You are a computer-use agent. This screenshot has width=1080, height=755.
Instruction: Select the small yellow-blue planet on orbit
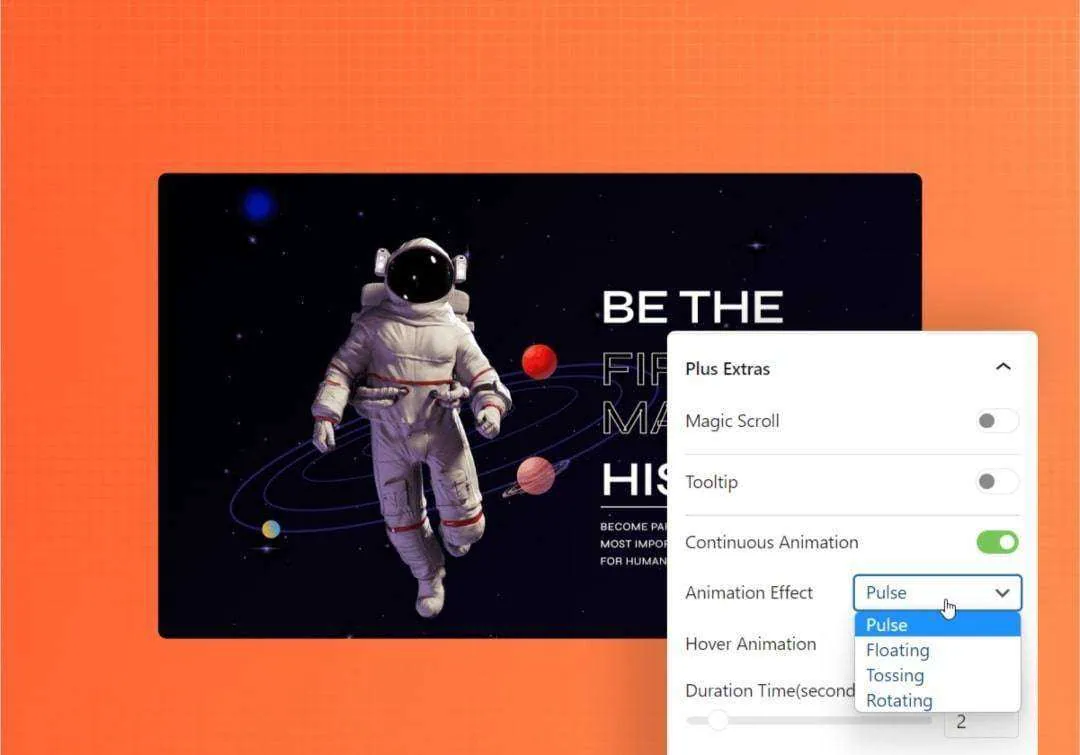[x=271, y=529]
